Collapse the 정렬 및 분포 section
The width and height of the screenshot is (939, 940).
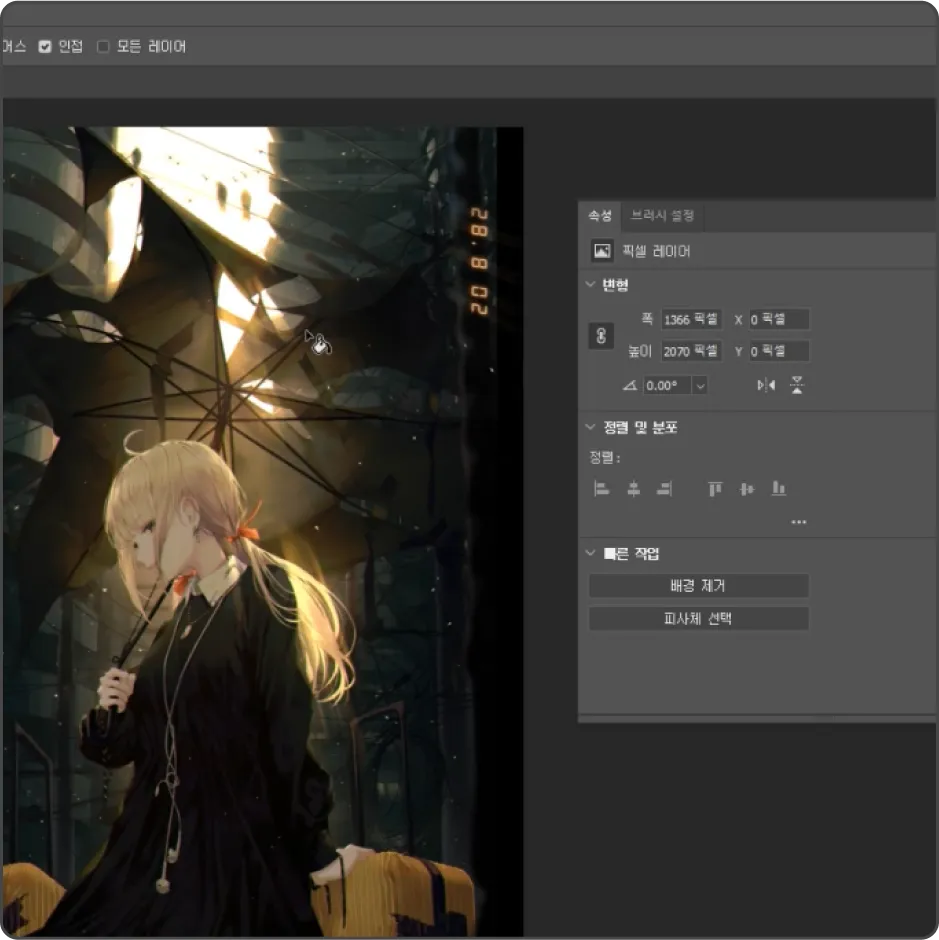click(x=591, y=427)
